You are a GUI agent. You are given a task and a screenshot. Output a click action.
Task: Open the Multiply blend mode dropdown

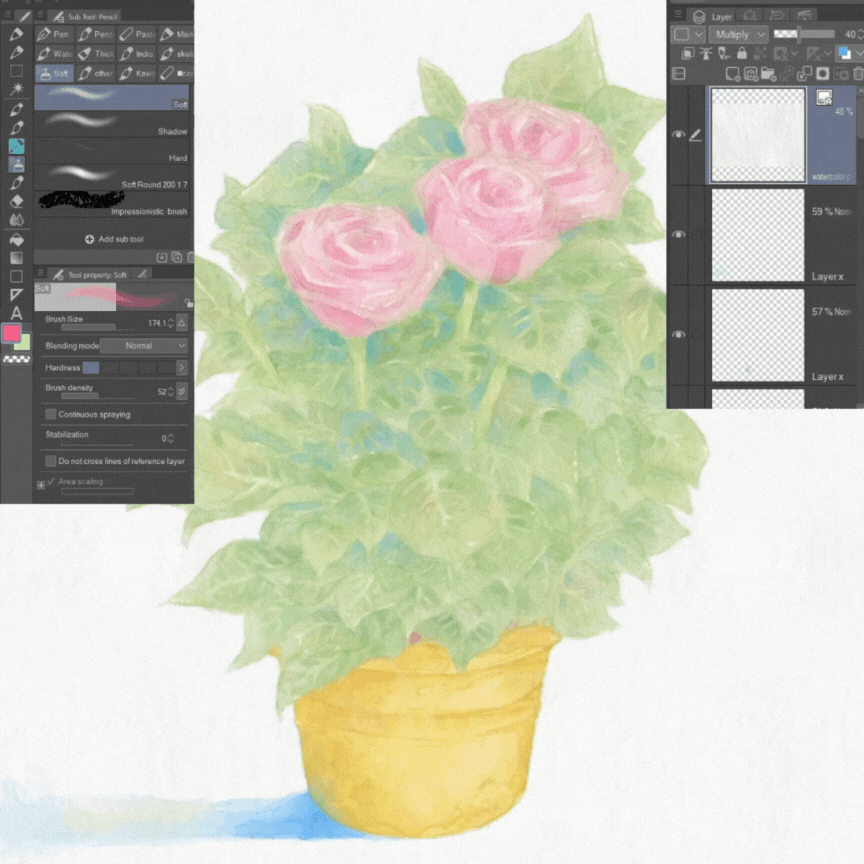pos(738,35)
